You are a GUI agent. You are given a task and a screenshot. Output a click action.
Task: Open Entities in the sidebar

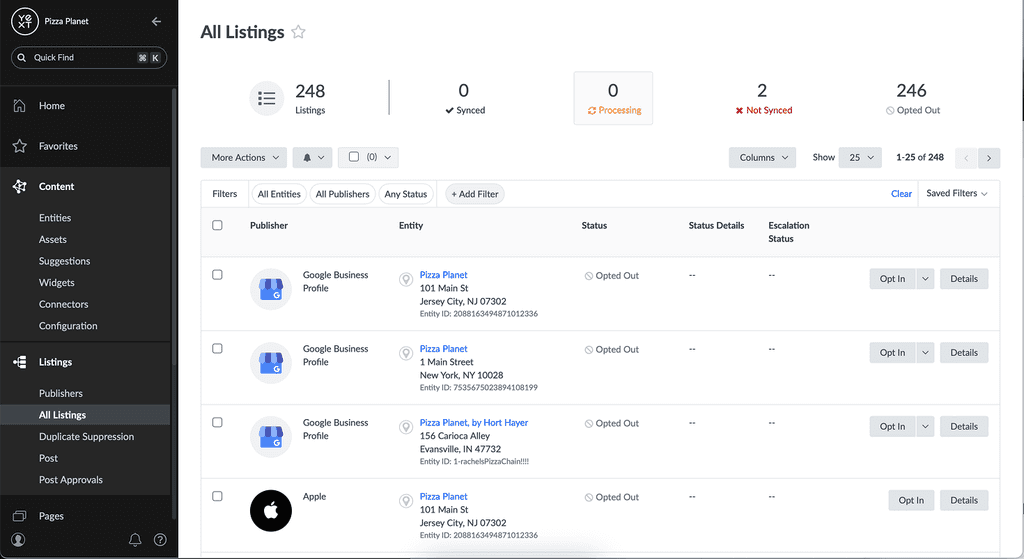pyautogui.click(x=55, y=217)
